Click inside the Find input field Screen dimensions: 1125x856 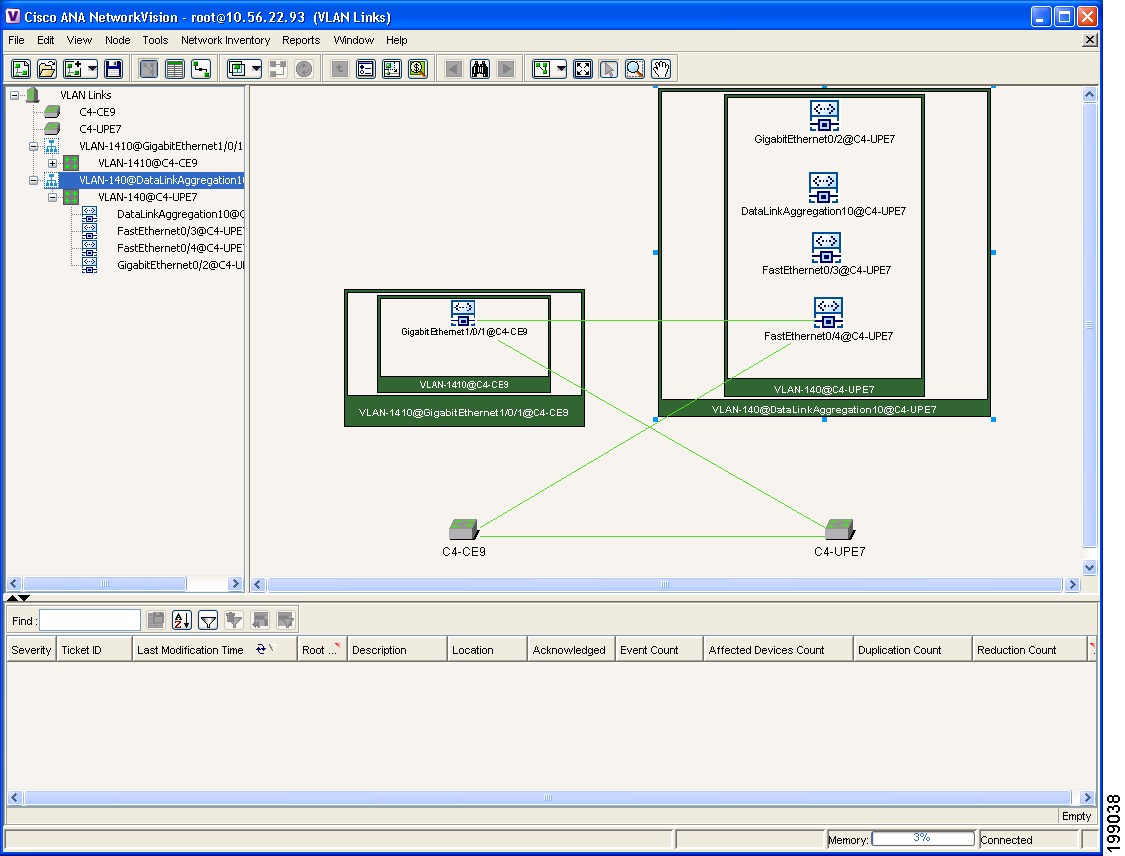pos(90,621)
